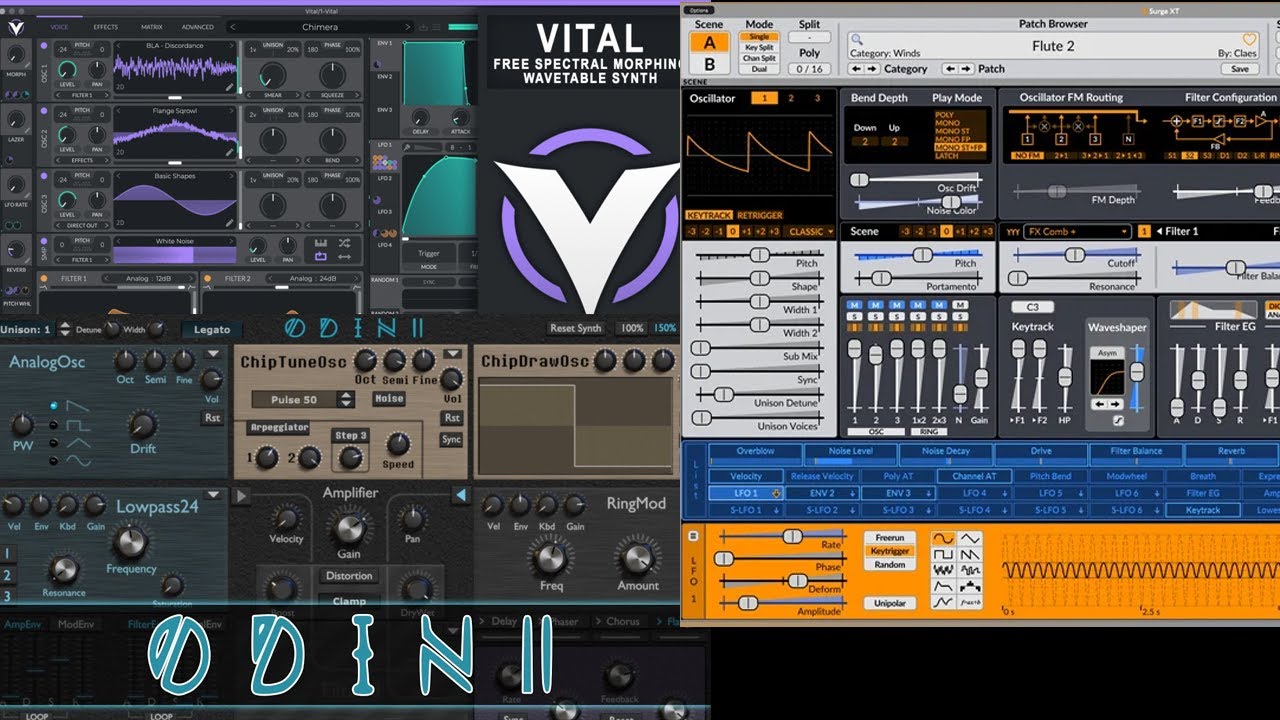Viewport: 1280px width, 720px height.
Task: Click the search magnifier icon in Surge Patch Browser
Action: click(x=856, y=39)
